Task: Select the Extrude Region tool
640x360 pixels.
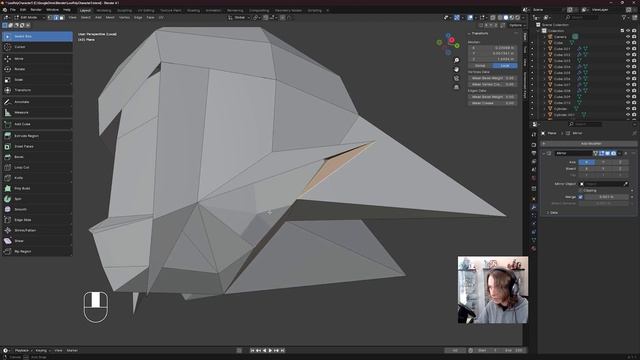Action: pos(37,136)
